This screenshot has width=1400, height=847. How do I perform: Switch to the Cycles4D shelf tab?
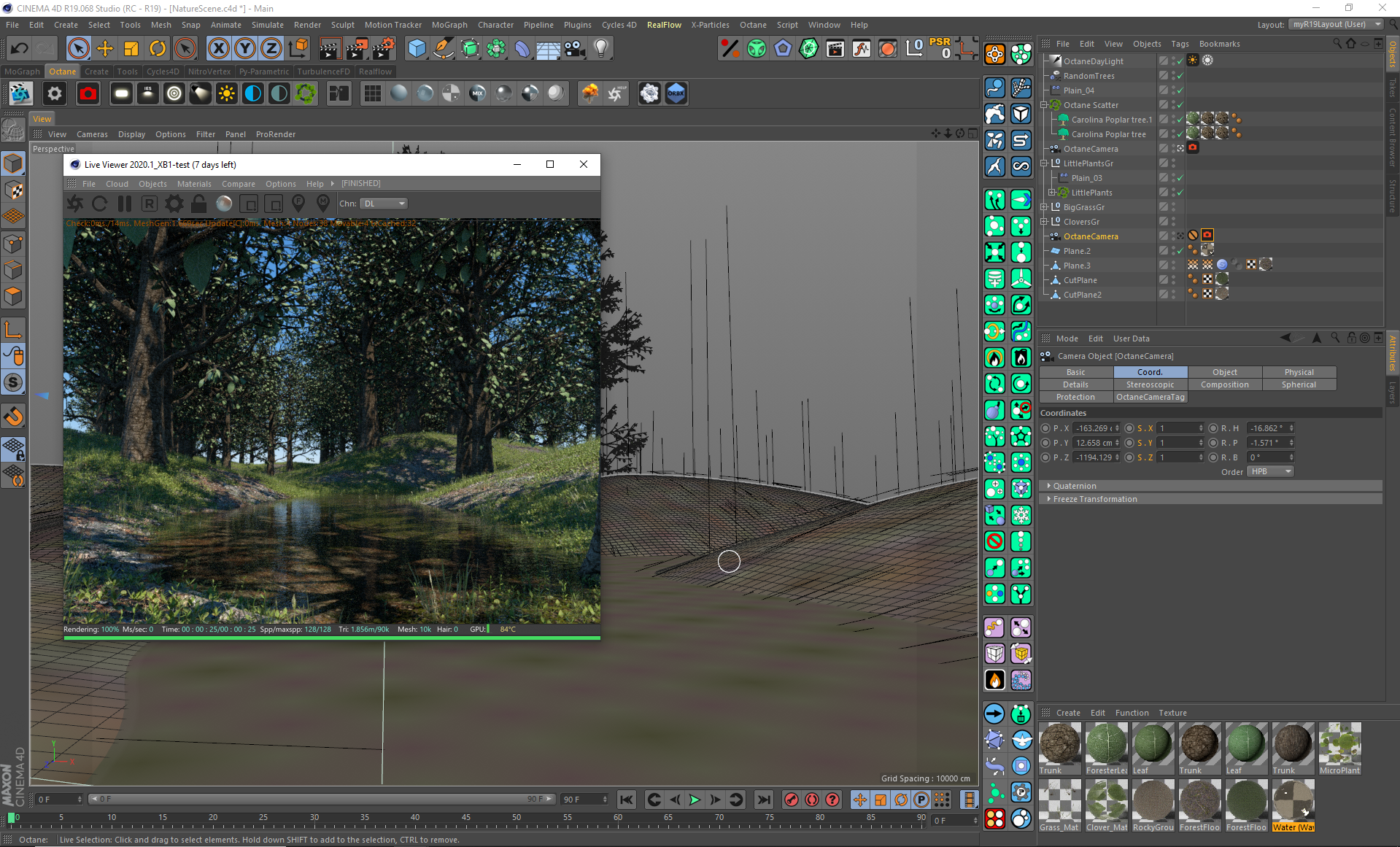[x=163, y=71]
